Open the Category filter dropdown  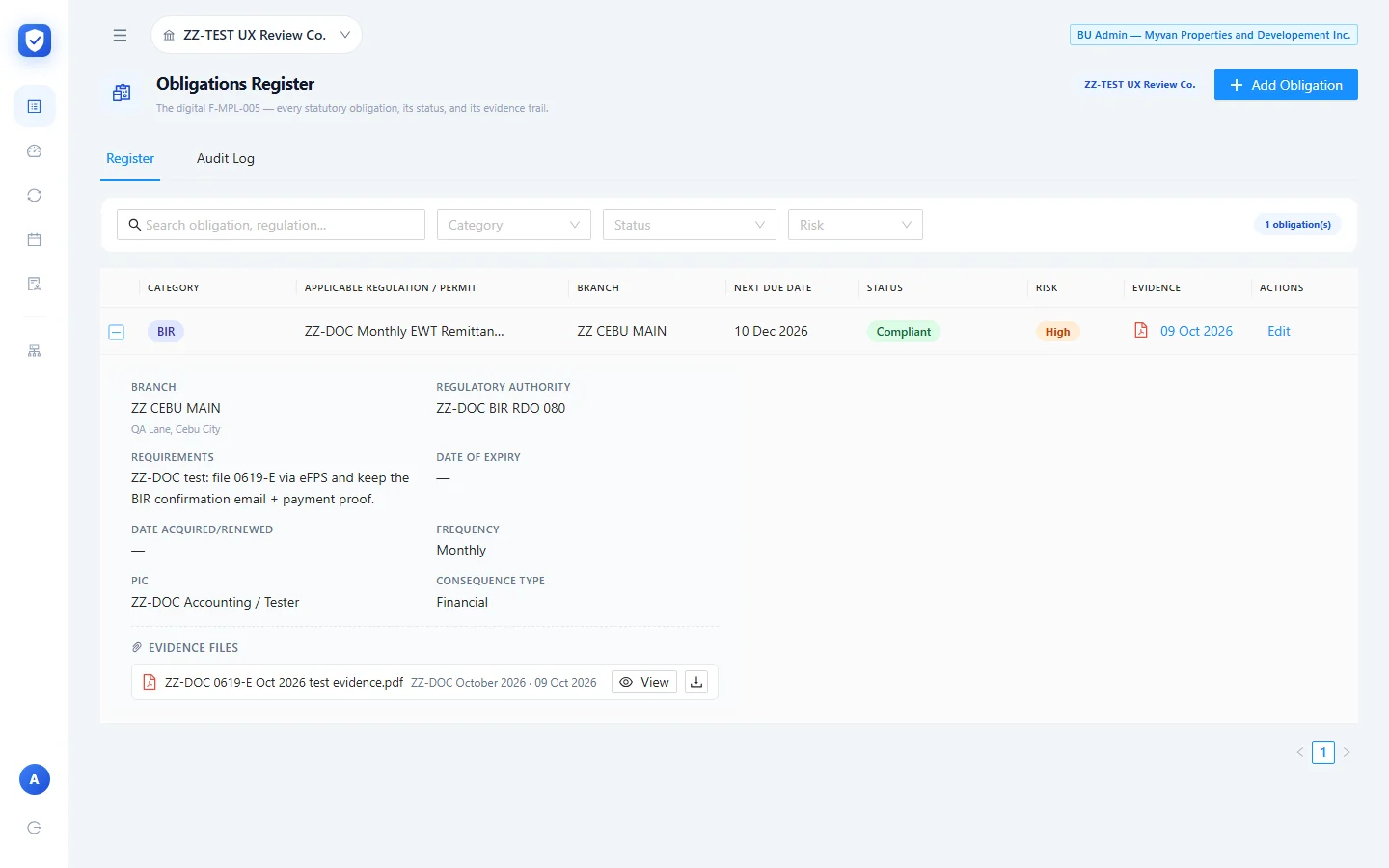point(514,225)
